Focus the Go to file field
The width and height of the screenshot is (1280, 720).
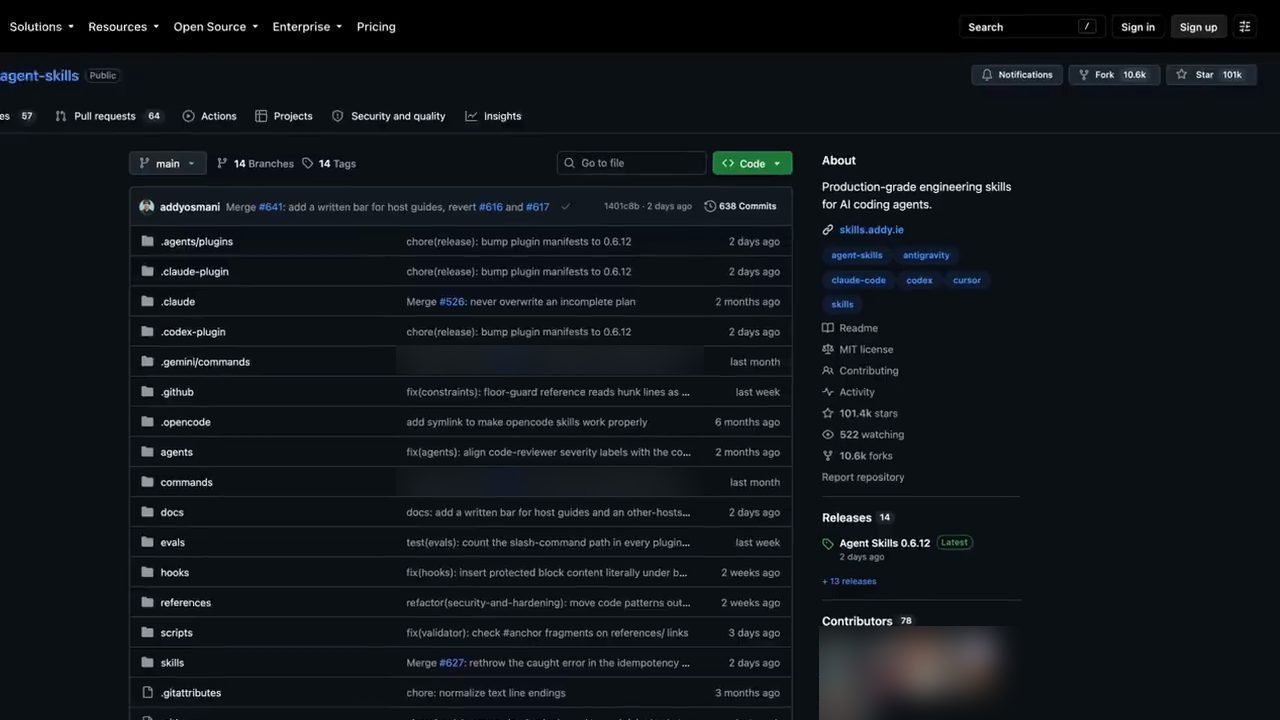pyautogui.click(x=632, y=163)
